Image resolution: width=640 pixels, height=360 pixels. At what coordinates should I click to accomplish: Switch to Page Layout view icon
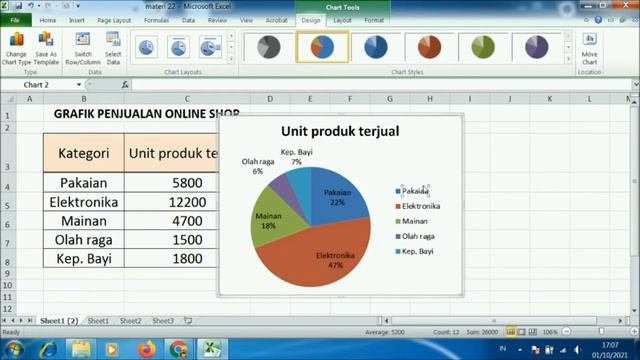522,332
